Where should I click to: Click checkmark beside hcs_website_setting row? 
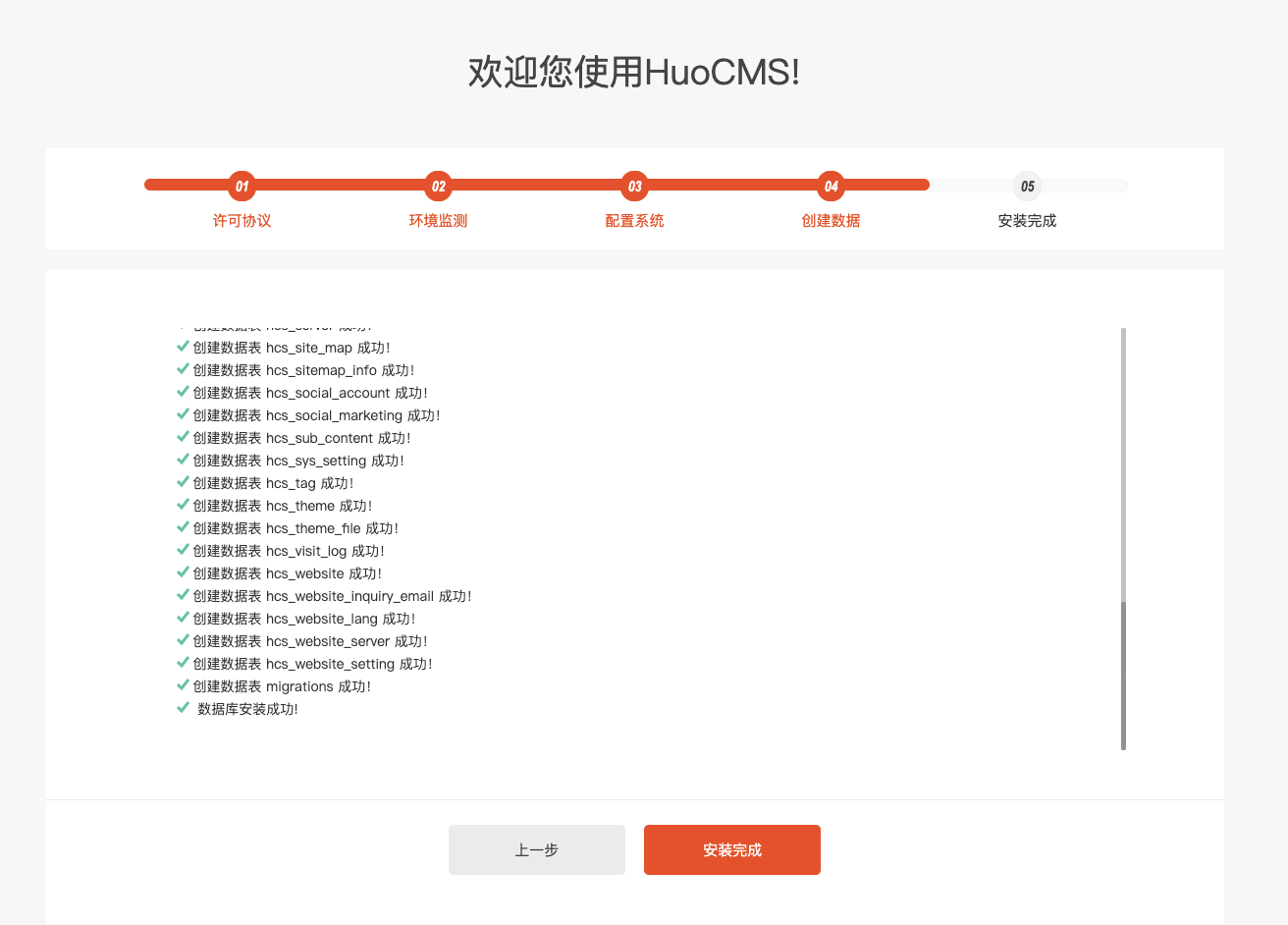point(183,663)
